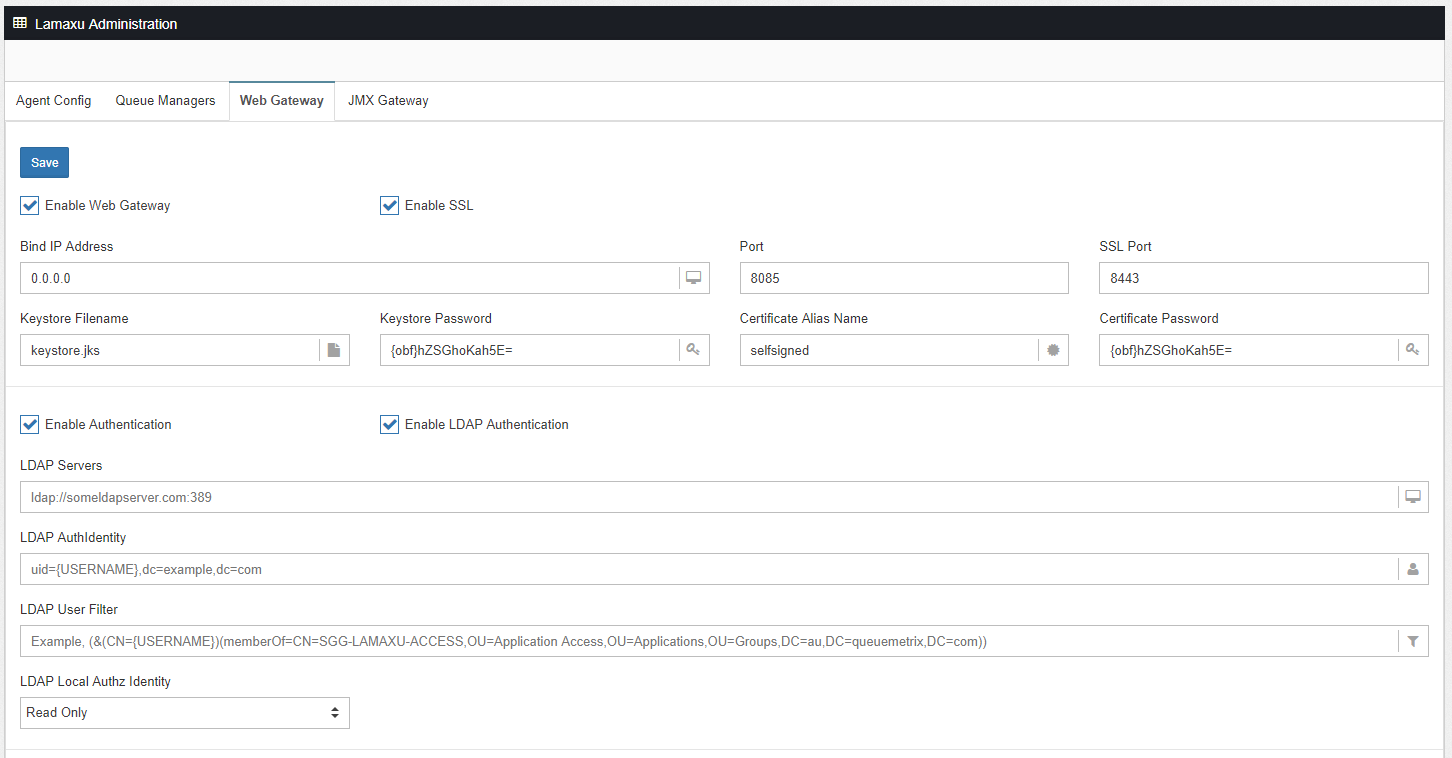Click the Lamaxu Administration grid icon
The image size is (1452, 758).
click(20, 23)
